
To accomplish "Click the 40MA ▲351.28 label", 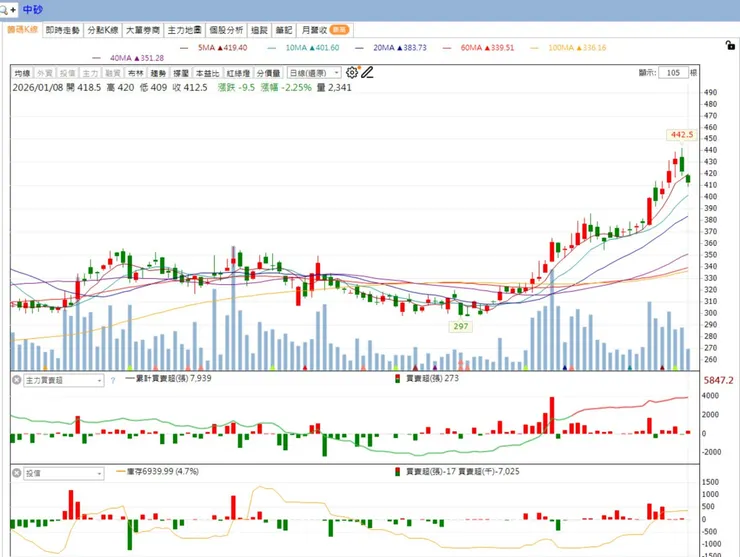I will (137, 58).
